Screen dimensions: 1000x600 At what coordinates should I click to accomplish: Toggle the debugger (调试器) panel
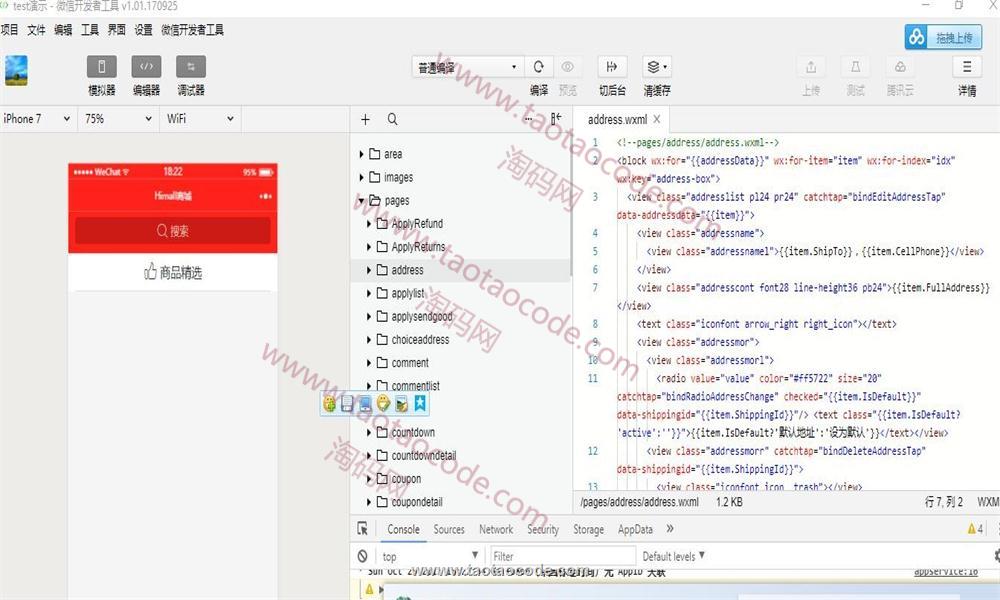click(190, 67)
